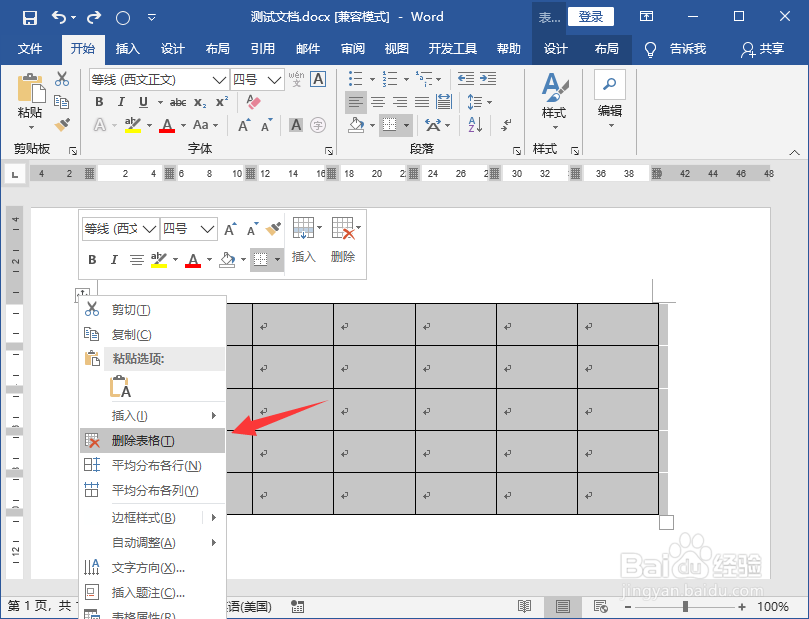Apply yellow text highlight color in ribbon
The height and width of the screenshot is (619, 809).
tap(133, 125)
